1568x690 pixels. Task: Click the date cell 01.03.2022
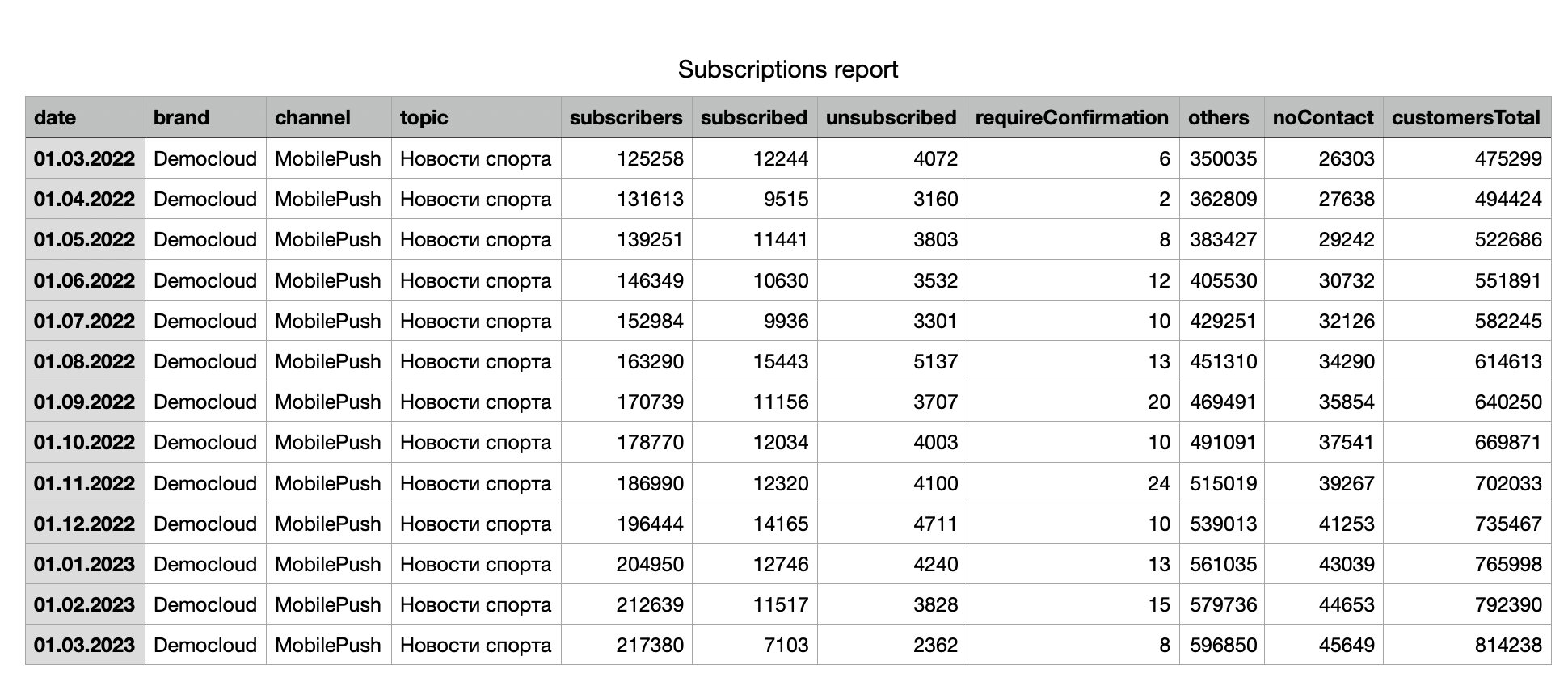[x=84, y=158]
